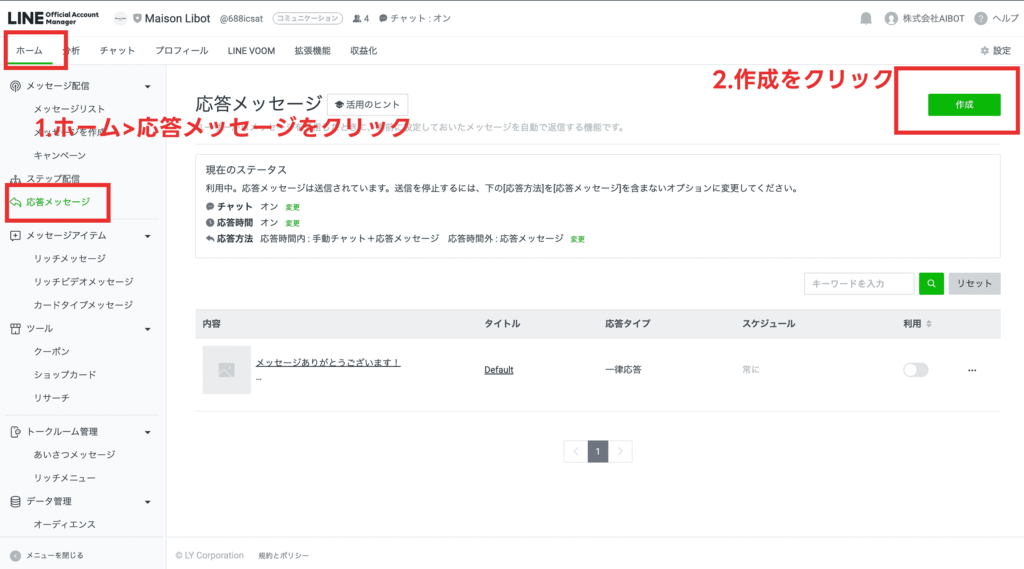The width and height of the screenshot is (1024, 569).
Task: Switch to the チャット tab
Action: [x=117, y=50]
